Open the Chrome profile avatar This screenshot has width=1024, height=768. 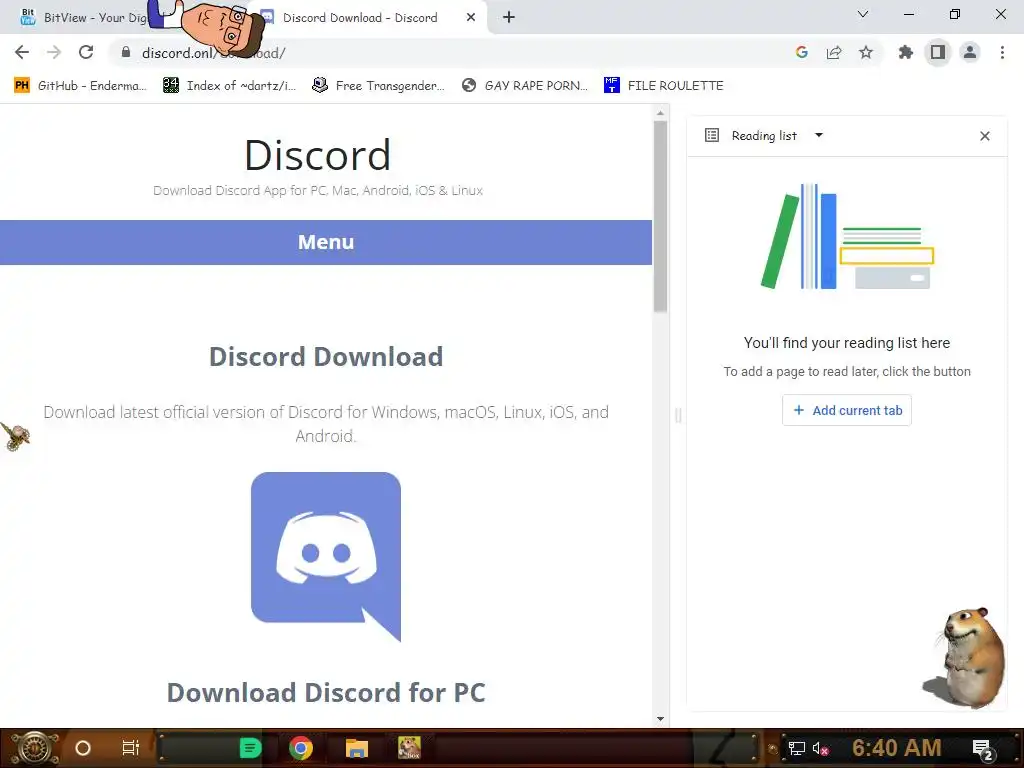970,52
